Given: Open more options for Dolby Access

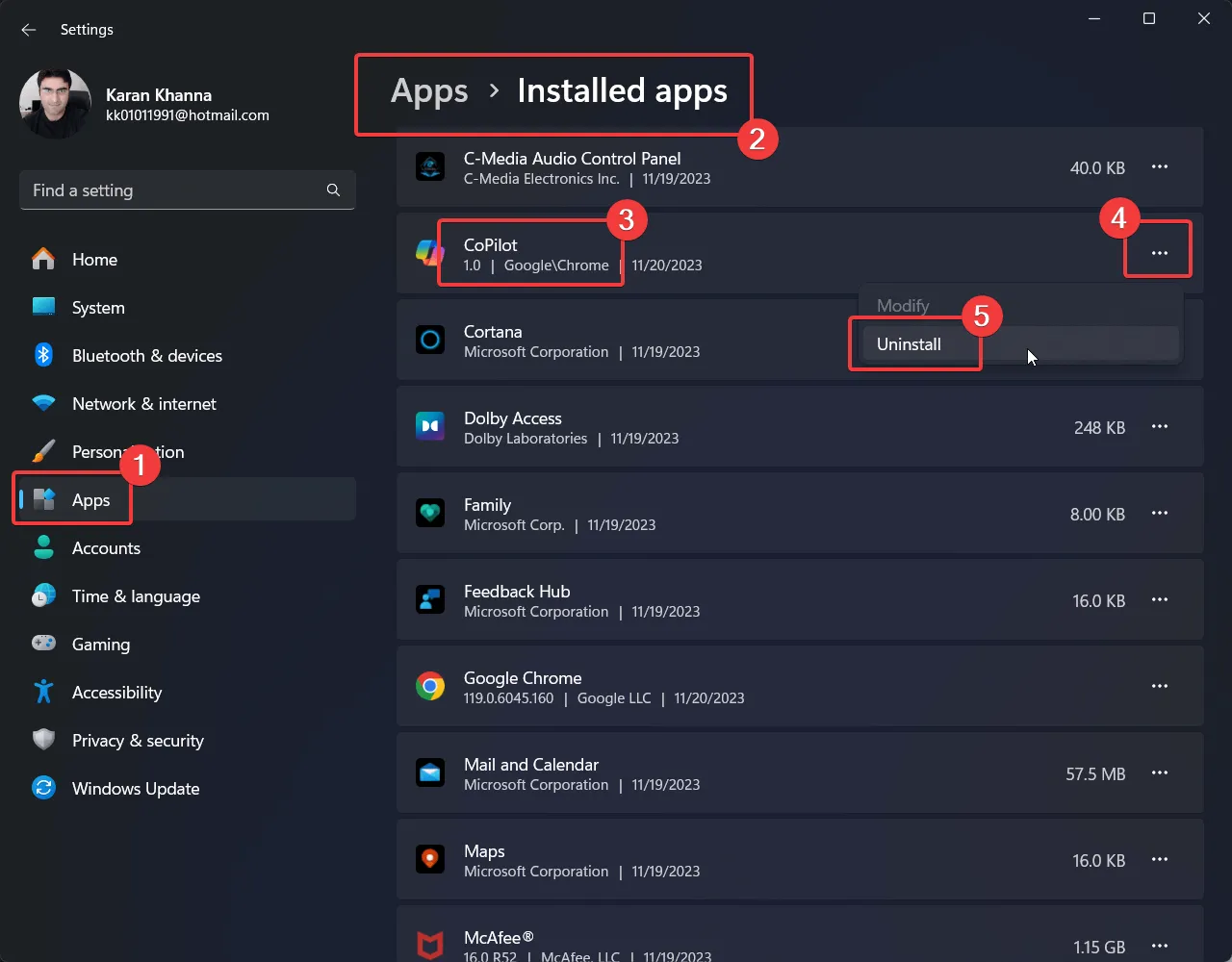Looking at the screenshot, I should click(x=1160, y=427).
